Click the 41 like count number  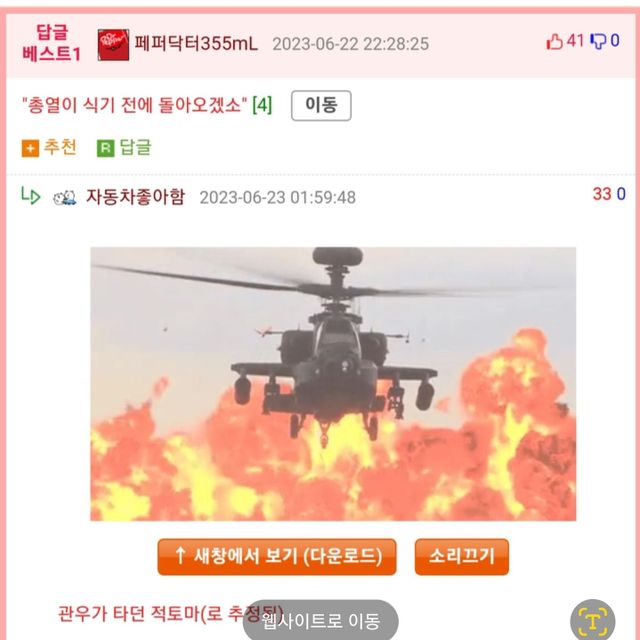click(x=575, y=41)
